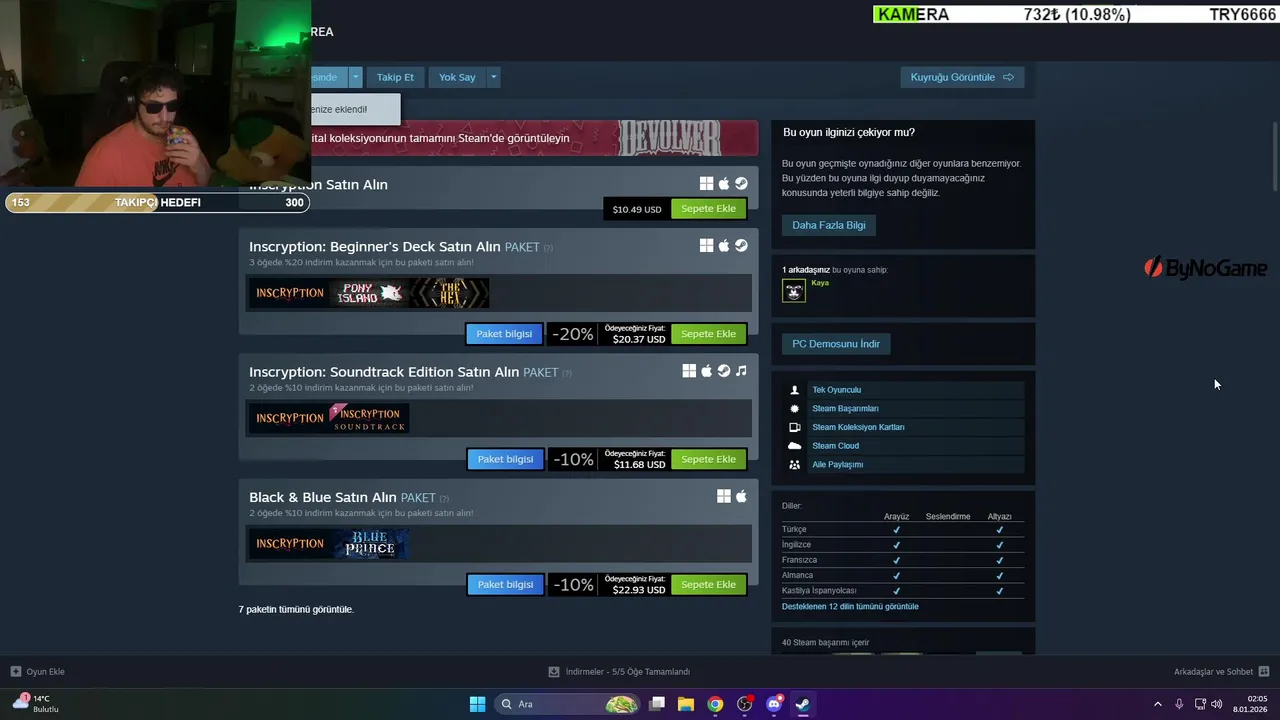Open Arkadaşlar ve Sohbet at bottom right
The width and height of the screenshot is (1280, 720).
tap(1221, 672)
